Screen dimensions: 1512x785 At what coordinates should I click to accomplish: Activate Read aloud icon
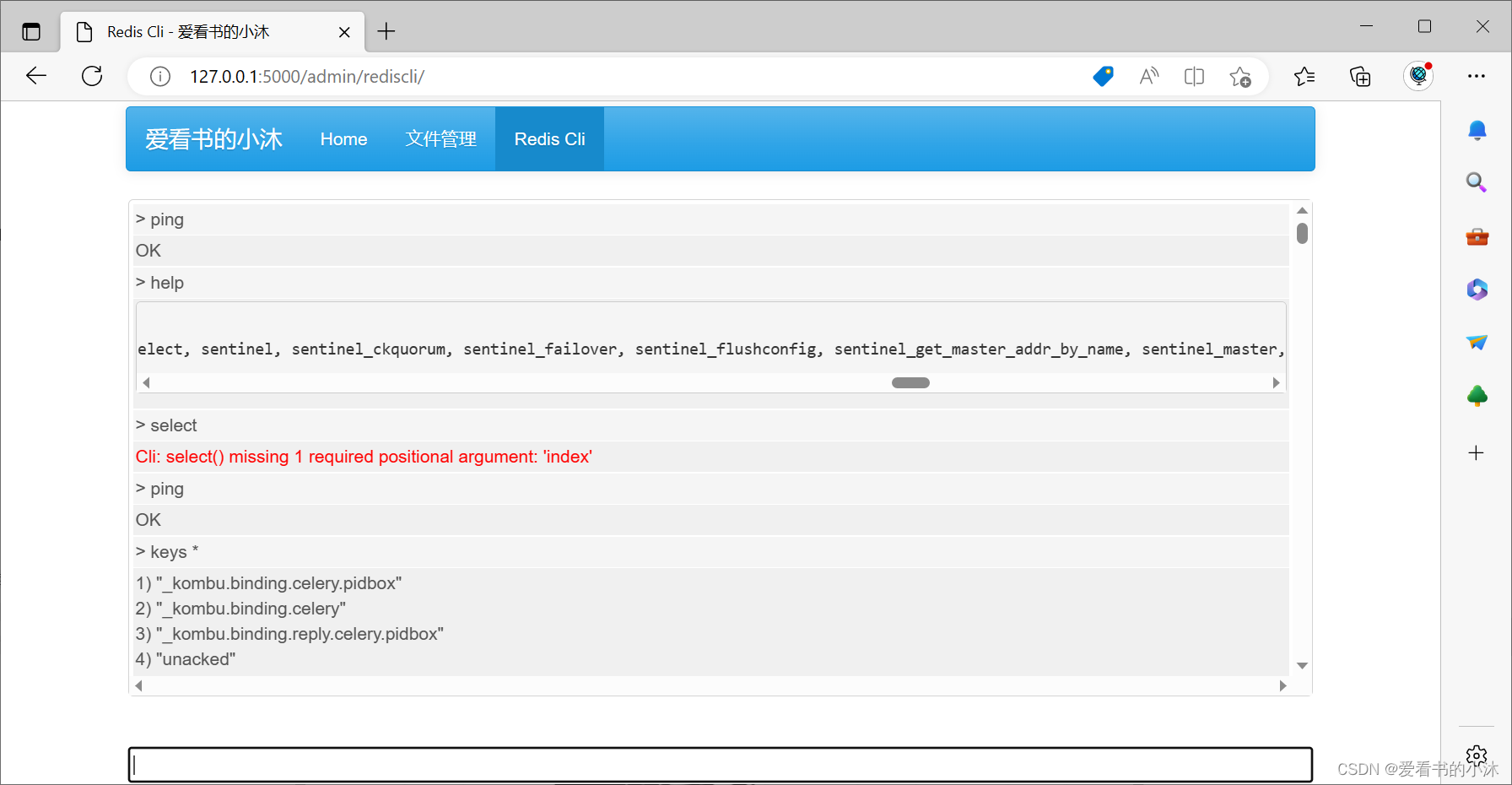1149,77
